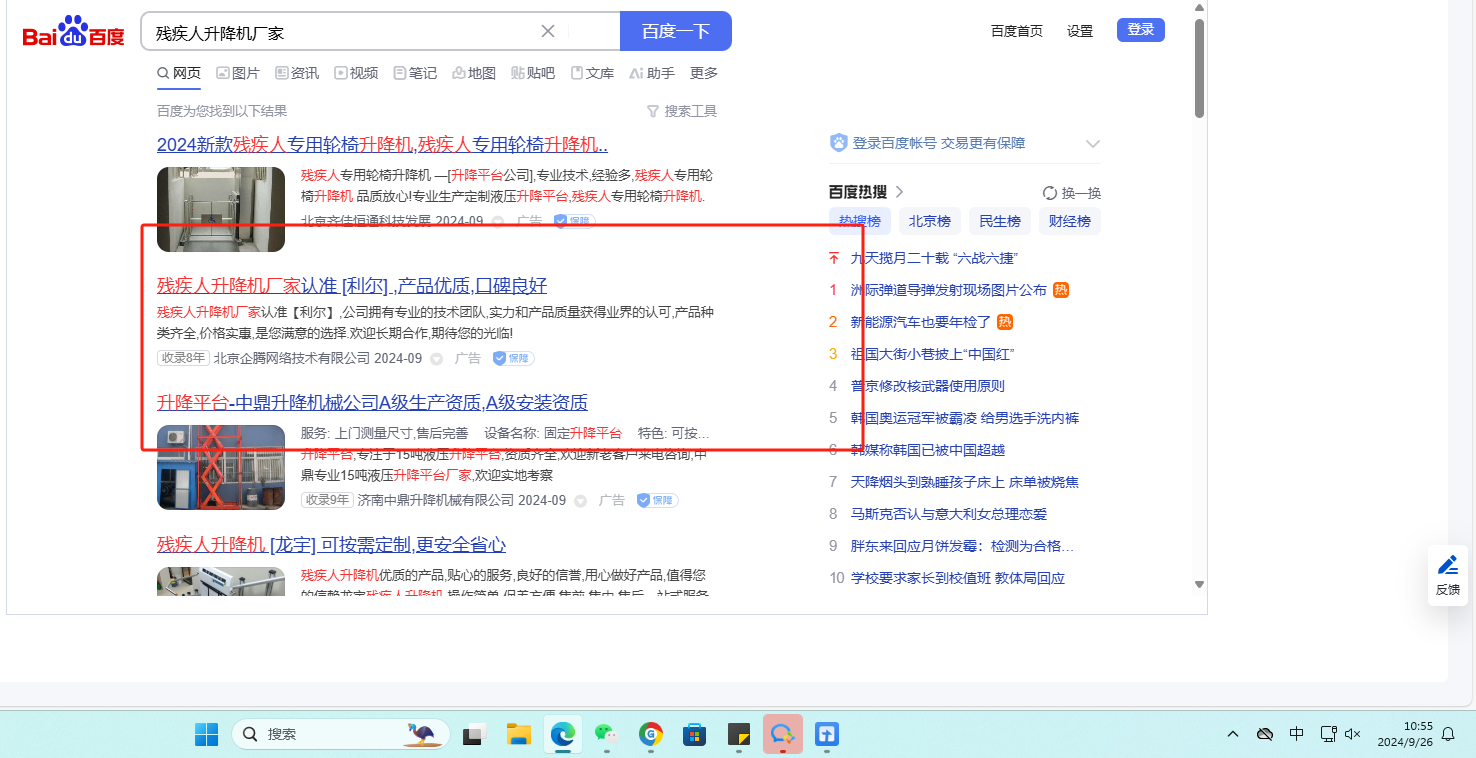Switch to the 图片 search tab
The width and height of the screenshot is (1476, 758).
[237, 73]
